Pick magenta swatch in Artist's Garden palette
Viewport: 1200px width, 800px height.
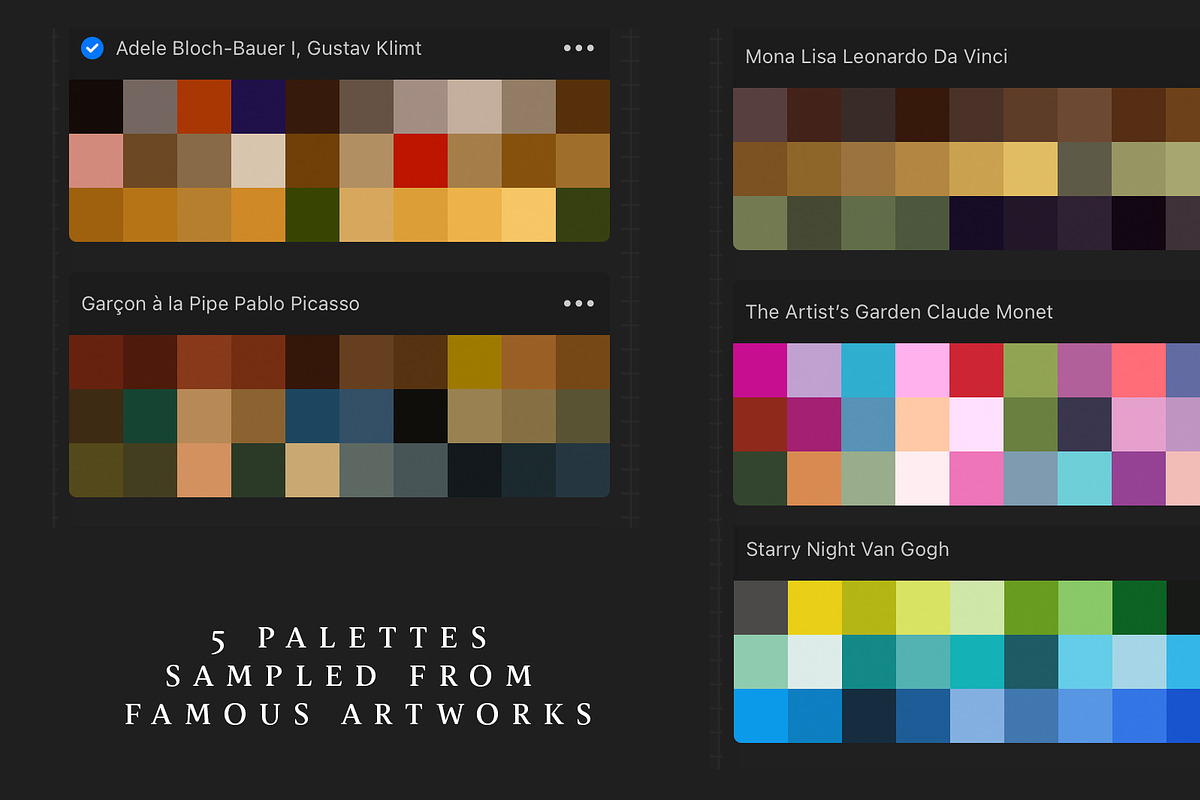pyautogui.click(x=760, y=370)
